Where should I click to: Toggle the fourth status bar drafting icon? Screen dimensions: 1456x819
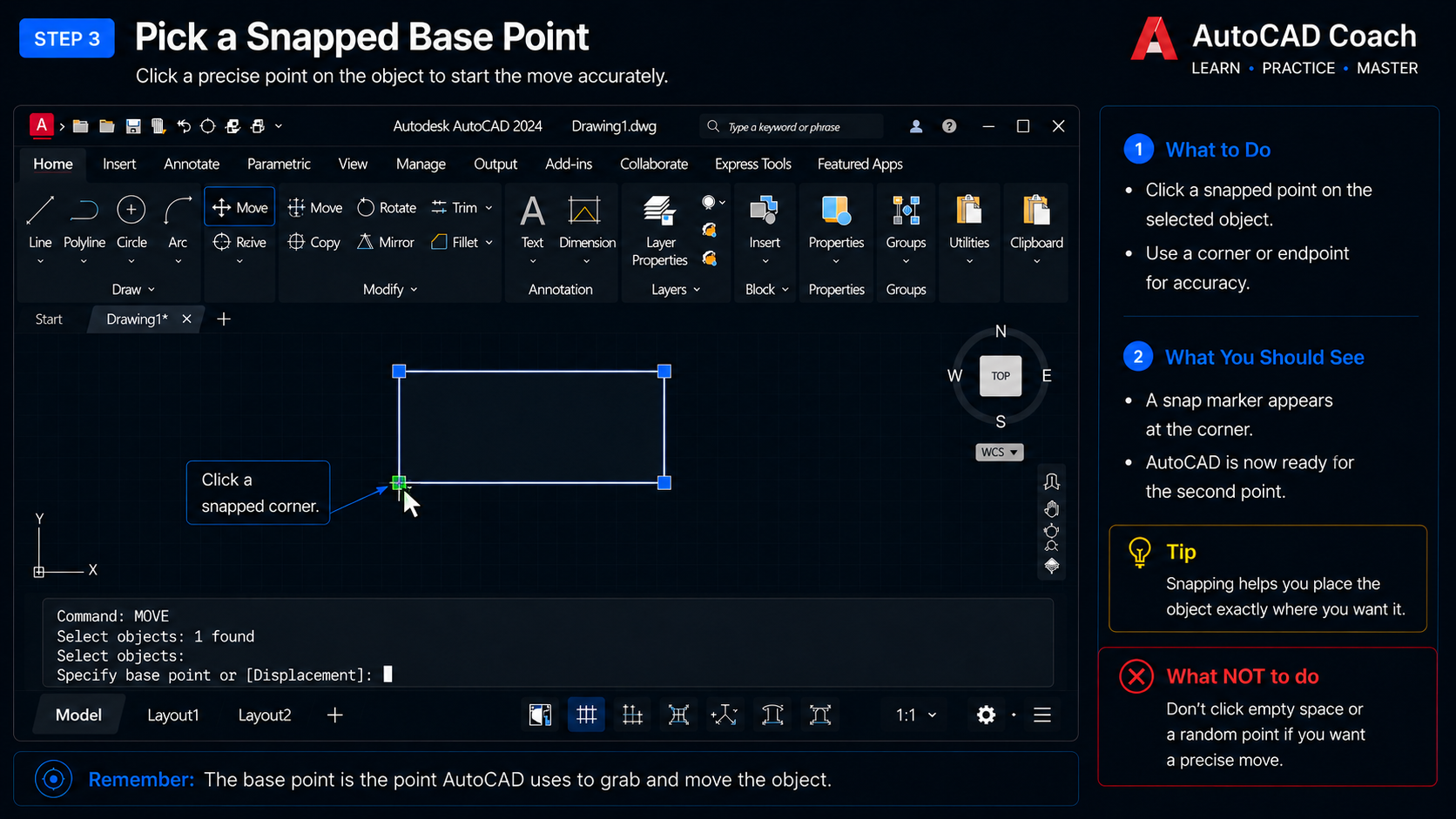678,715
